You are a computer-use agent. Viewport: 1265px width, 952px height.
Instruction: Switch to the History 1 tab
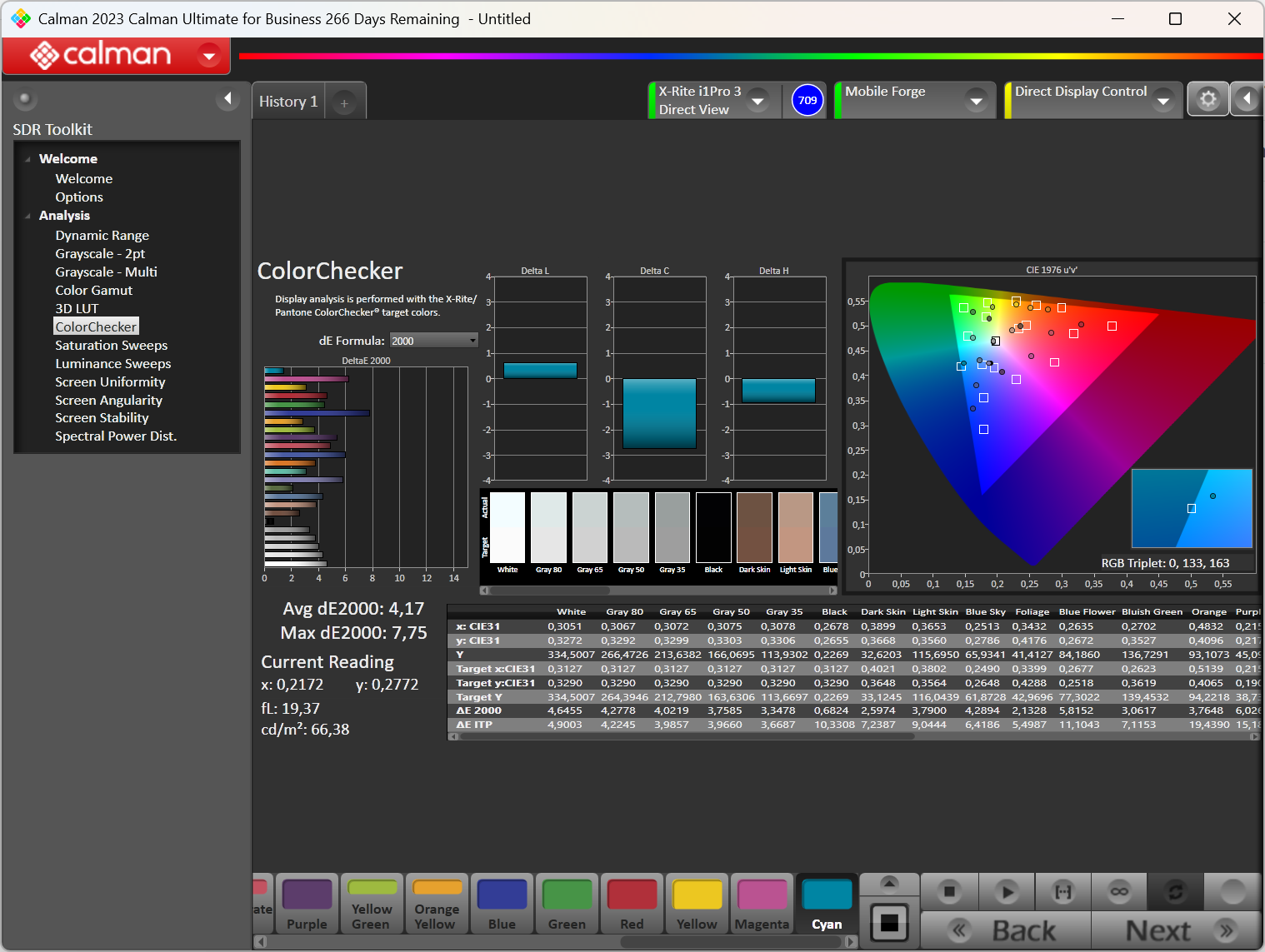click(288, 102)
